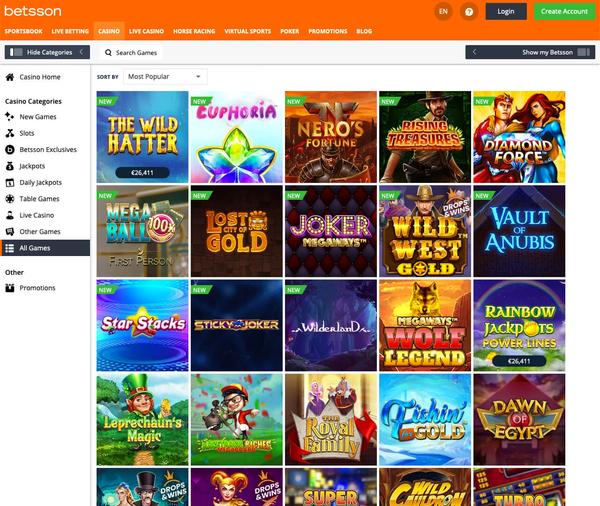
Task: Open the New Games category link
Action: [x=38, y=117]
